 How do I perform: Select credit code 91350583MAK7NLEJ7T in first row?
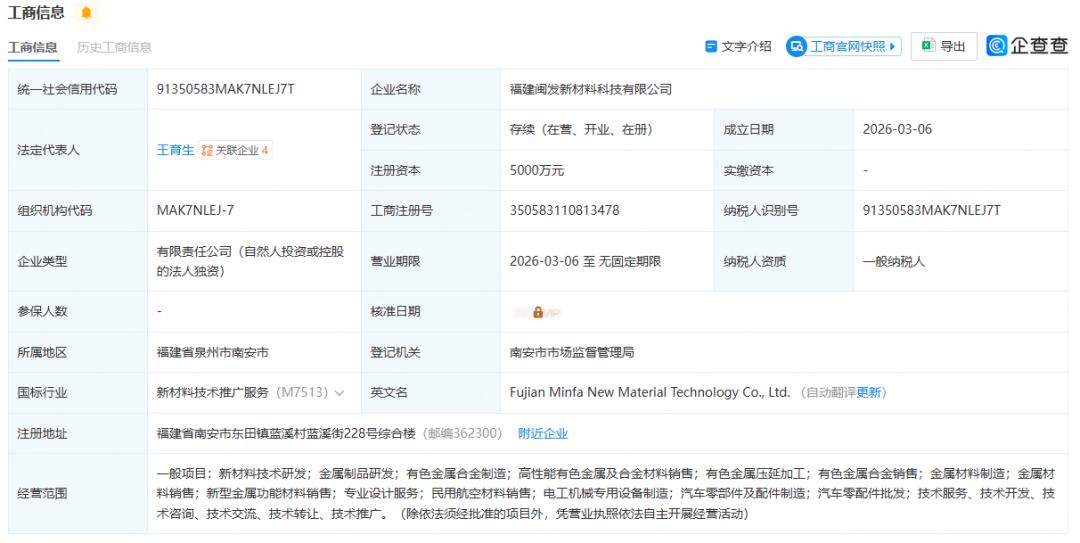point(226,89)
